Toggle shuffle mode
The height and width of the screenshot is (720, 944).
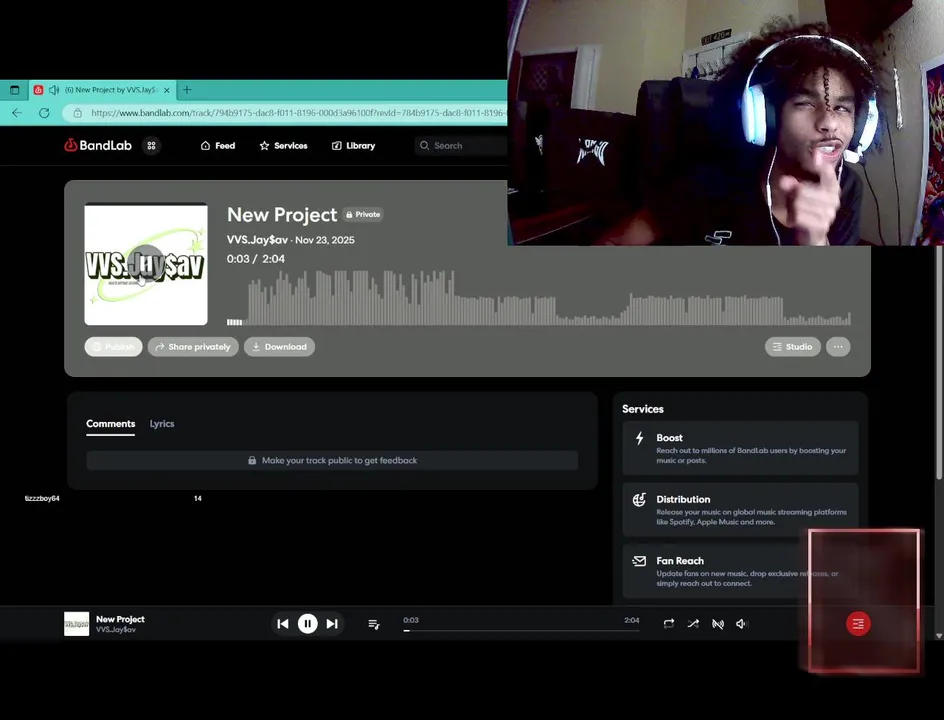pos(693,624)
